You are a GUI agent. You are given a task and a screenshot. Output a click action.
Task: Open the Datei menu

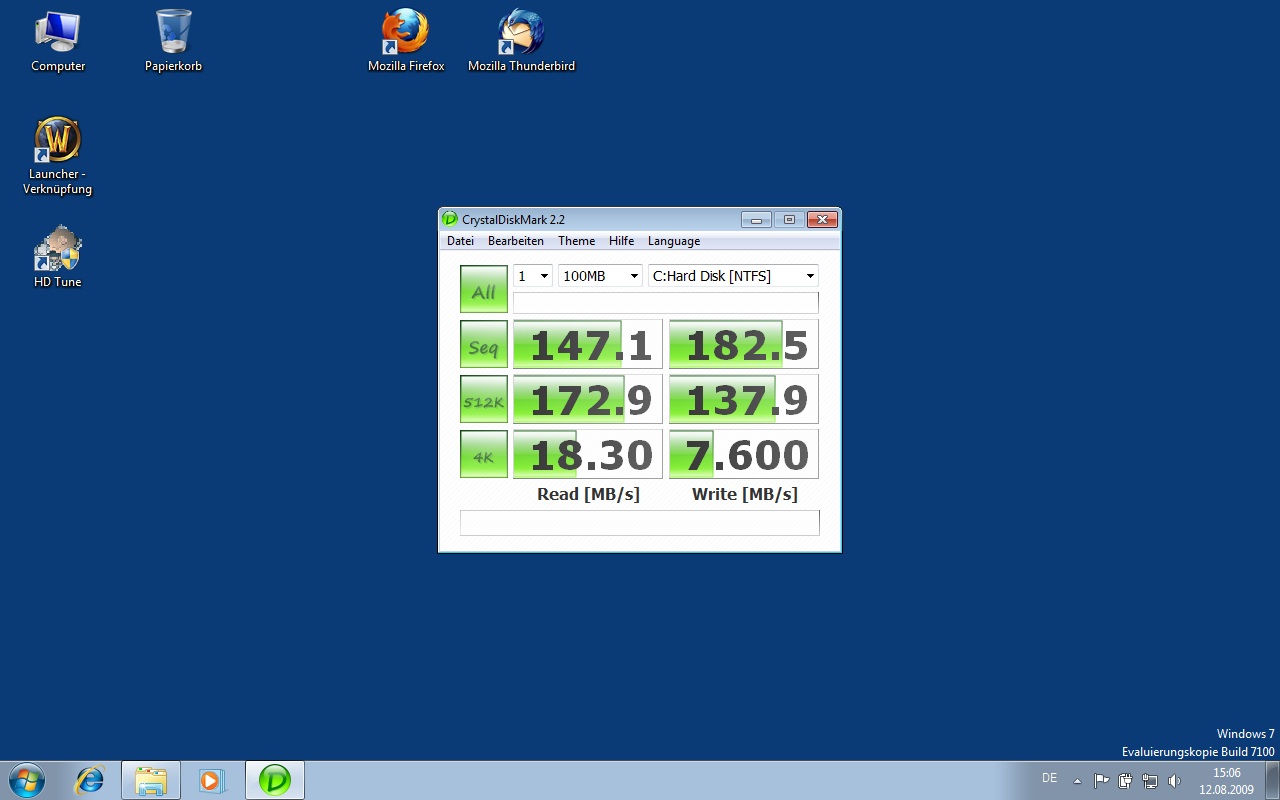tap(461, 241)
